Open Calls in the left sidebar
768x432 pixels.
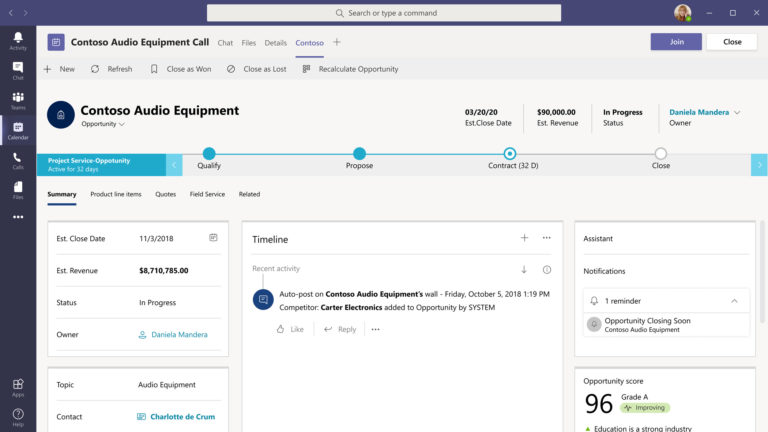click(x=18, y=161)
